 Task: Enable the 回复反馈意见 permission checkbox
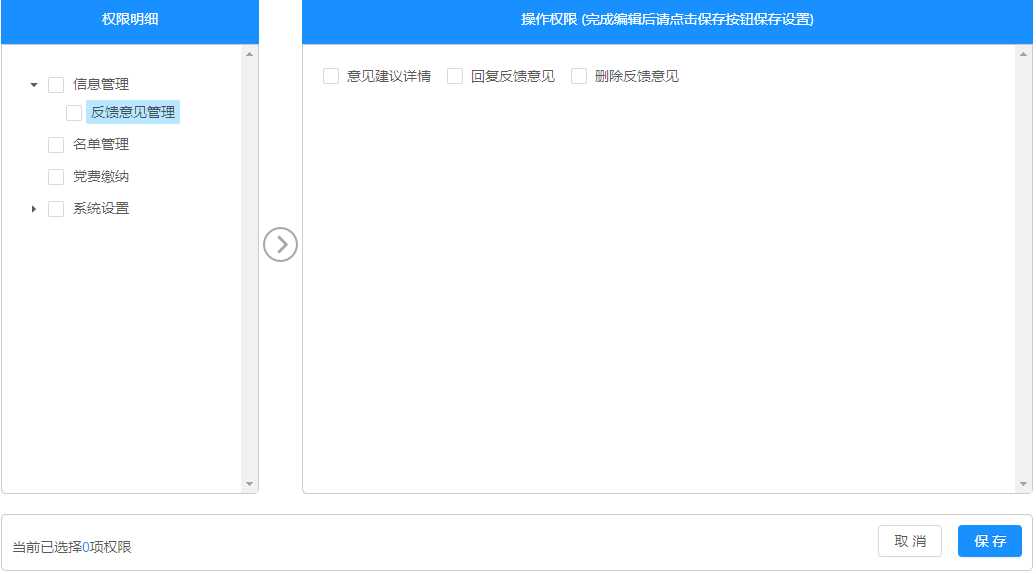tap(455, 76)
